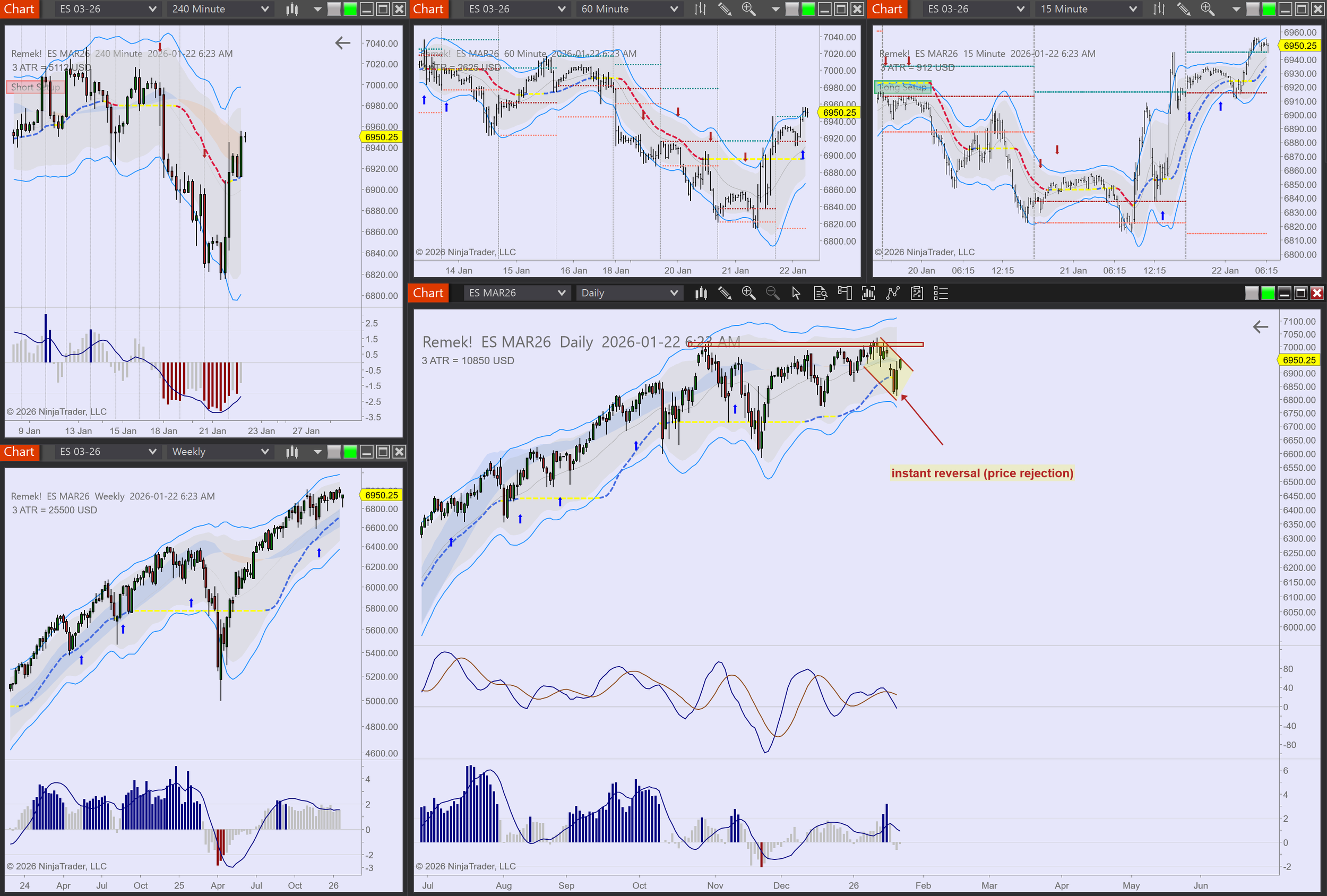Click the Chart tab of 60 Minute window
This screenshot has width=1327, height=896.
coord(428,8)
